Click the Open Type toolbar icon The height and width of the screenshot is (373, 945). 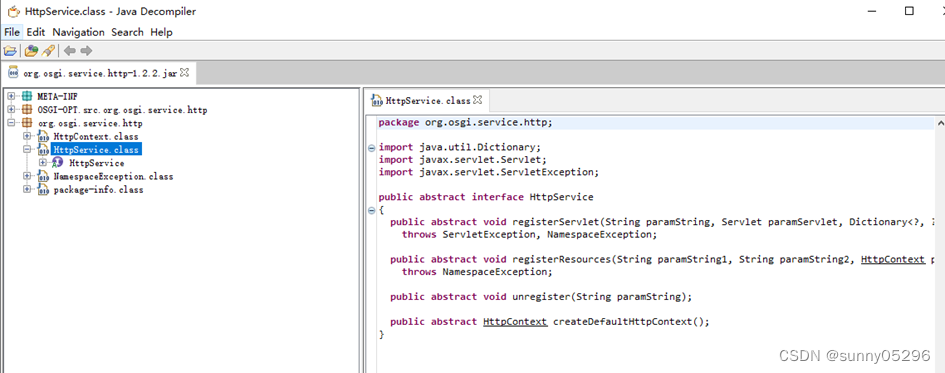coord(31,51)
